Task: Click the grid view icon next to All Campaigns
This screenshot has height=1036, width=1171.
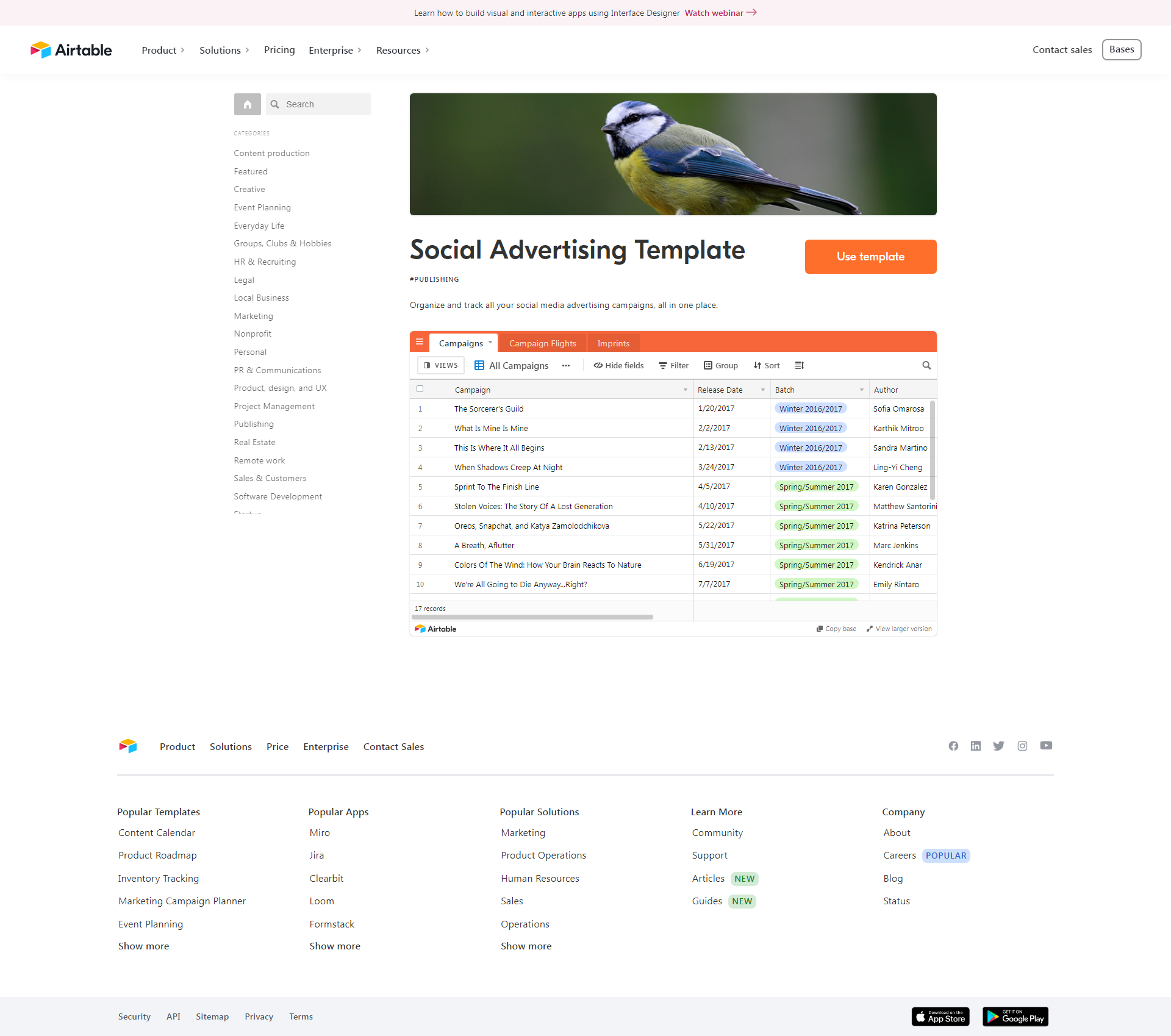Action: [x=479, y=365]
